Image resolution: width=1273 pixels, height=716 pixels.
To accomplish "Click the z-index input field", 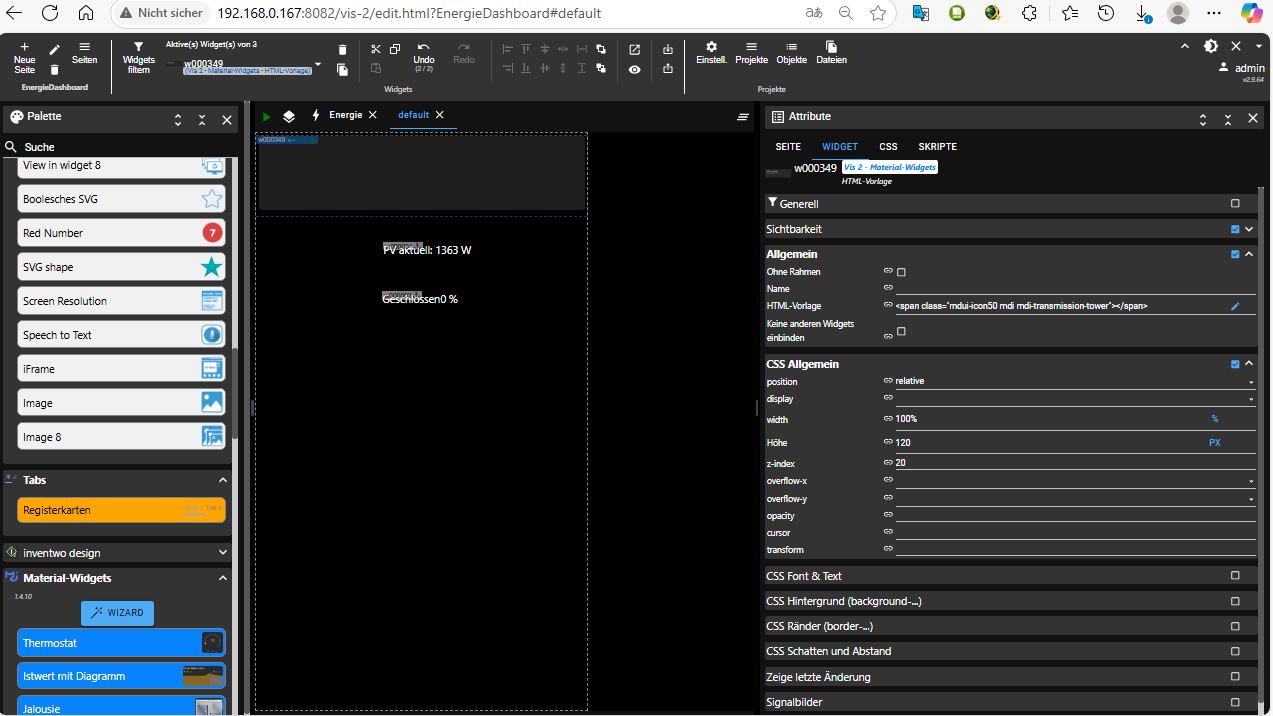I will (1070, 463).
